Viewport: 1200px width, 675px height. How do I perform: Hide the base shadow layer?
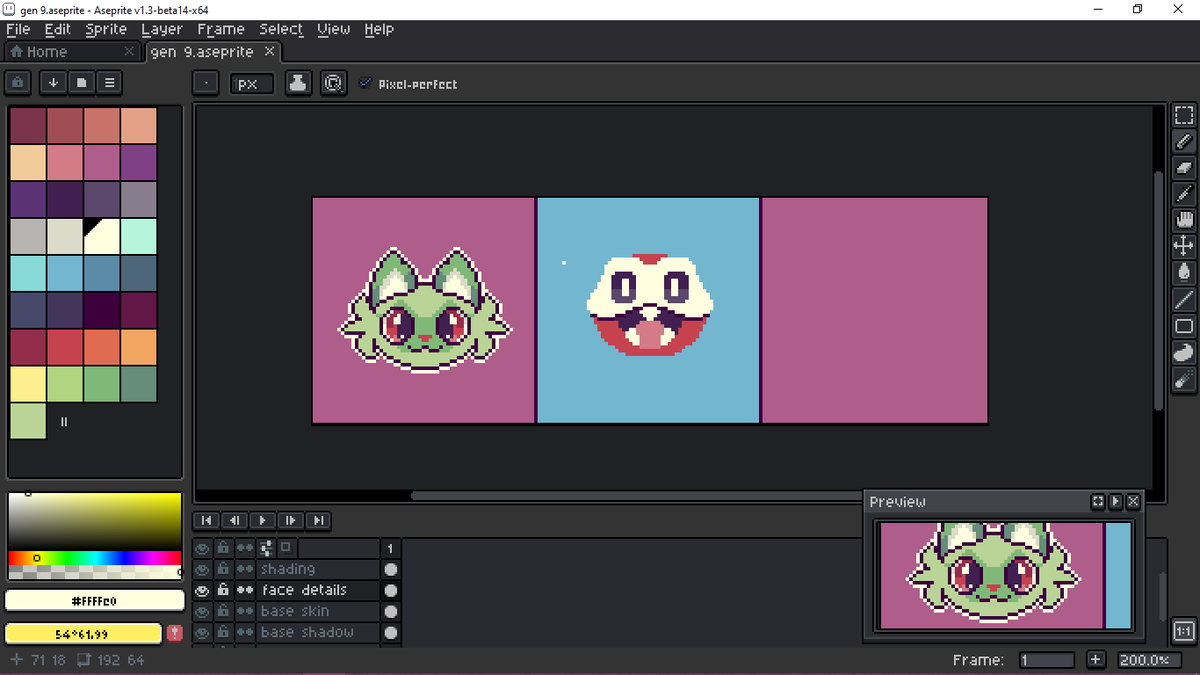[203, 632]
